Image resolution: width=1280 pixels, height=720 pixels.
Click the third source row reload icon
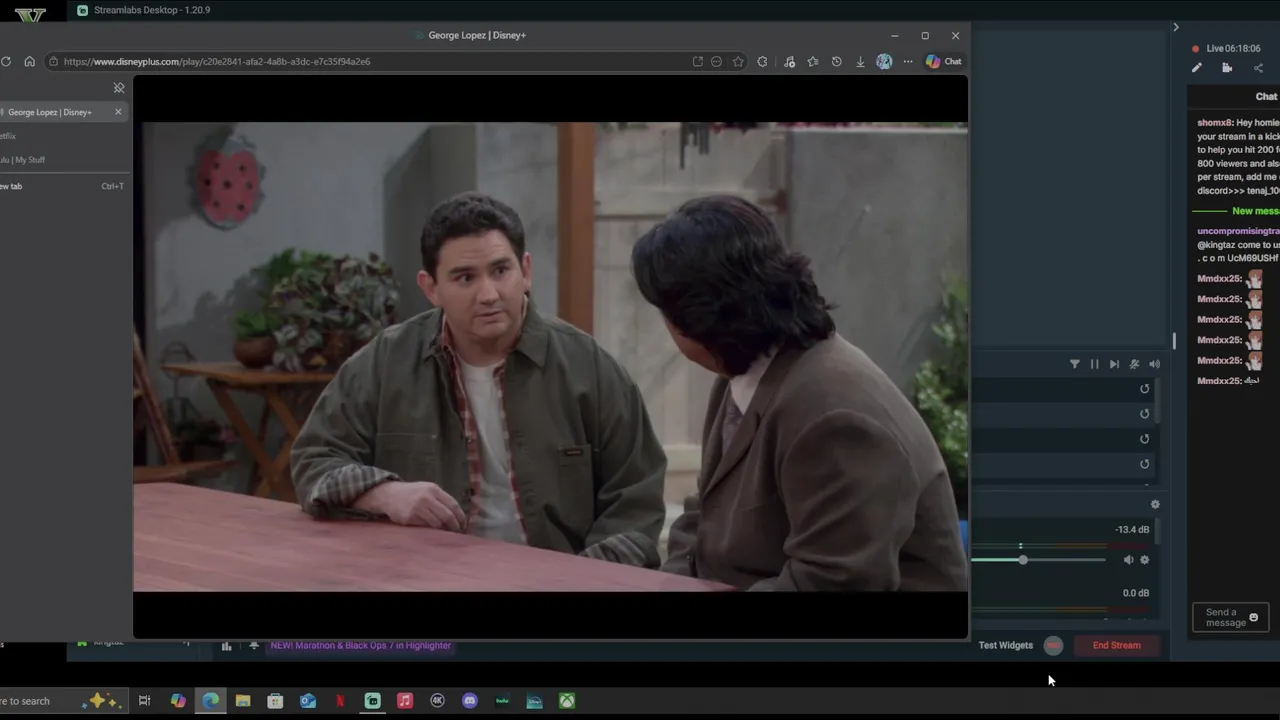(1145, 439)
